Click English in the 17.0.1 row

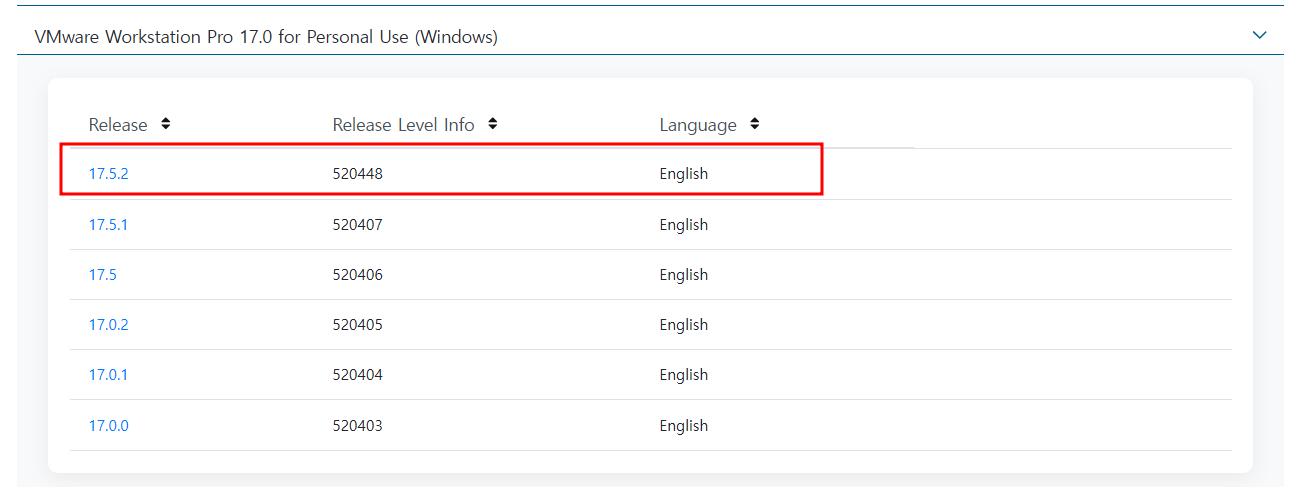[683, 375]
